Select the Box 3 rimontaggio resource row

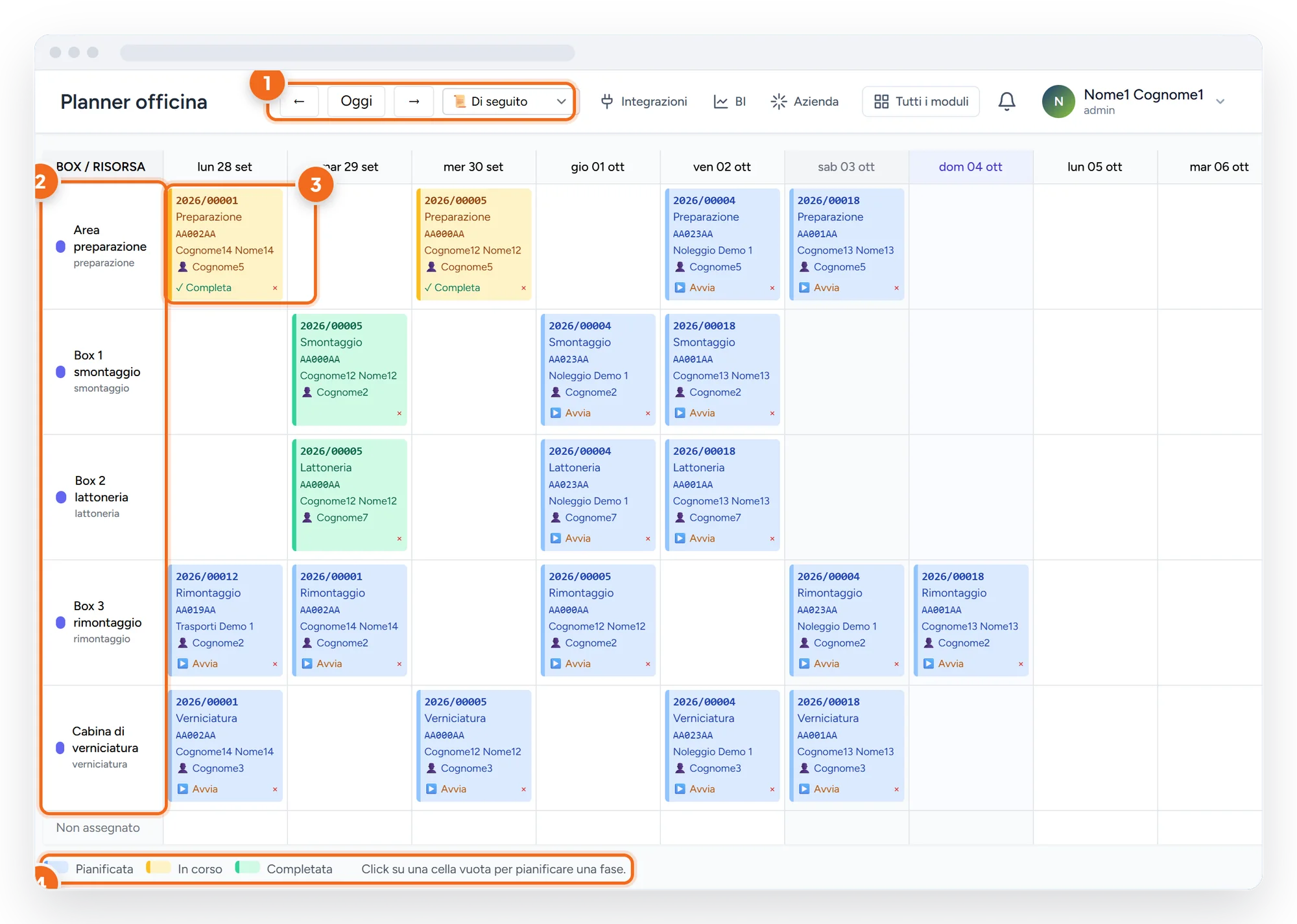102,622
